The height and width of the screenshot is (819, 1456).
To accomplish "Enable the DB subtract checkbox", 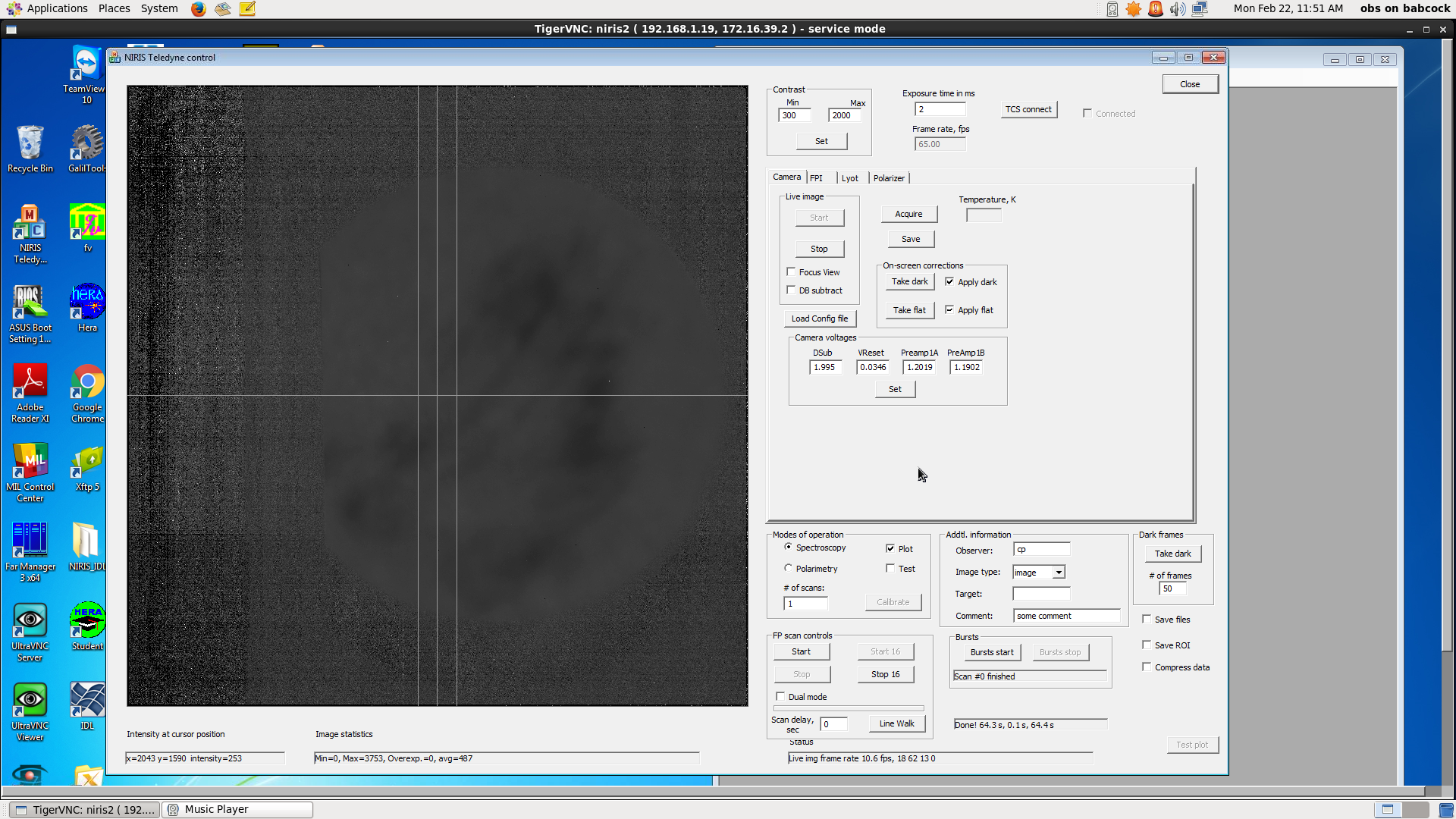I will (x=791, y=290).
